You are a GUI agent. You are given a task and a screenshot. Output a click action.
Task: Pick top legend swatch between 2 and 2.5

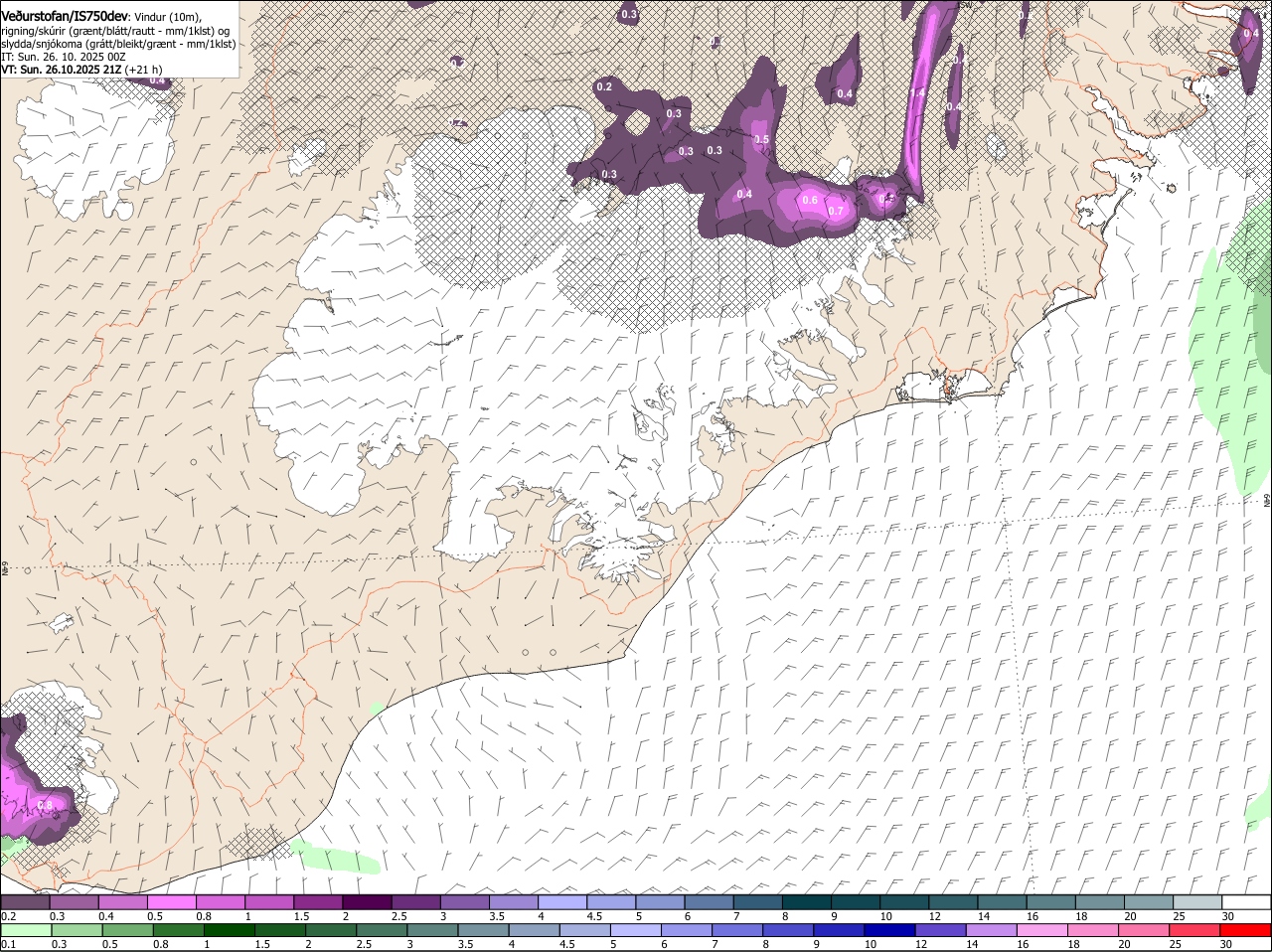[367, 901]
